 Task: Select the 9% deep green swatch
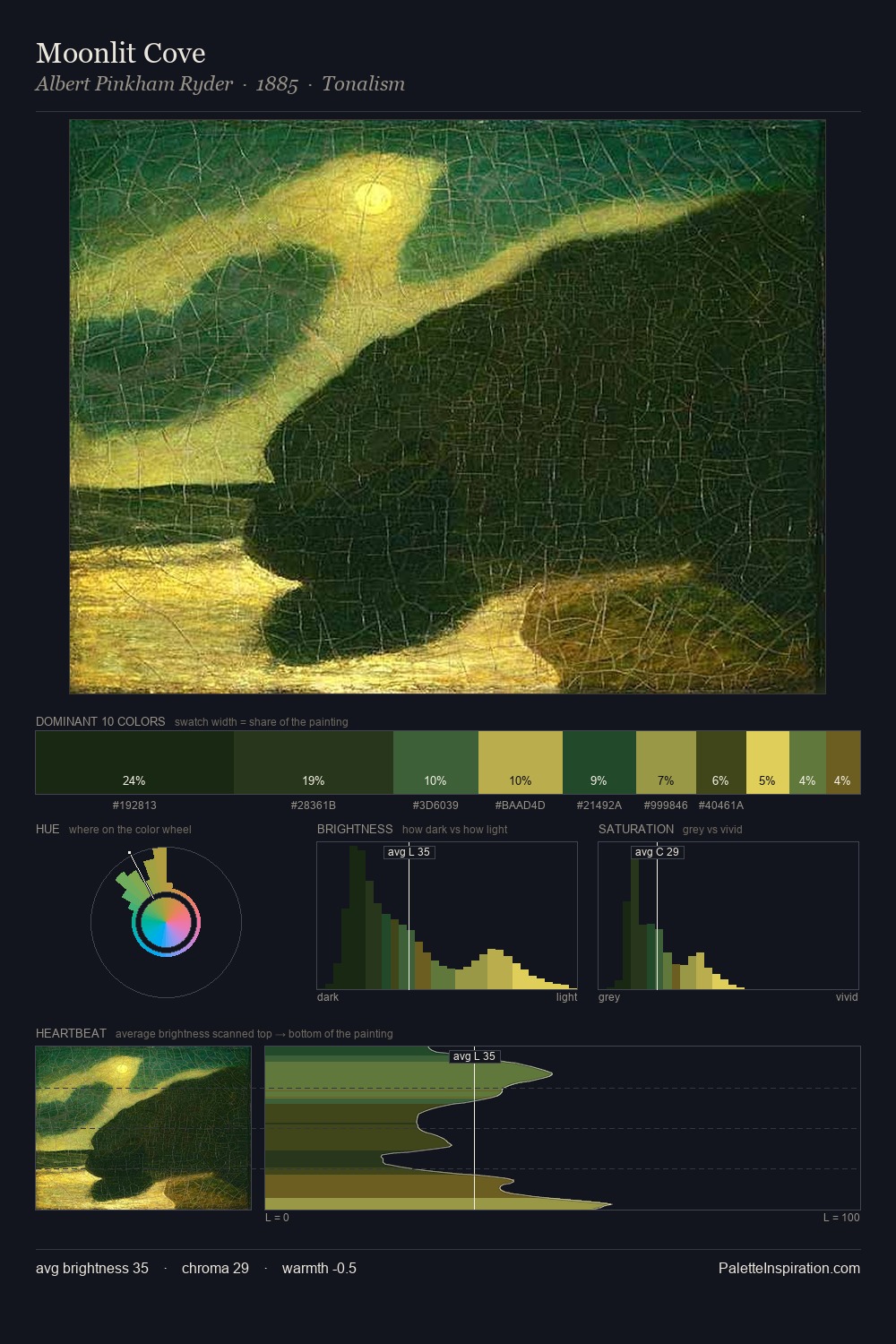tap(599, 762)
